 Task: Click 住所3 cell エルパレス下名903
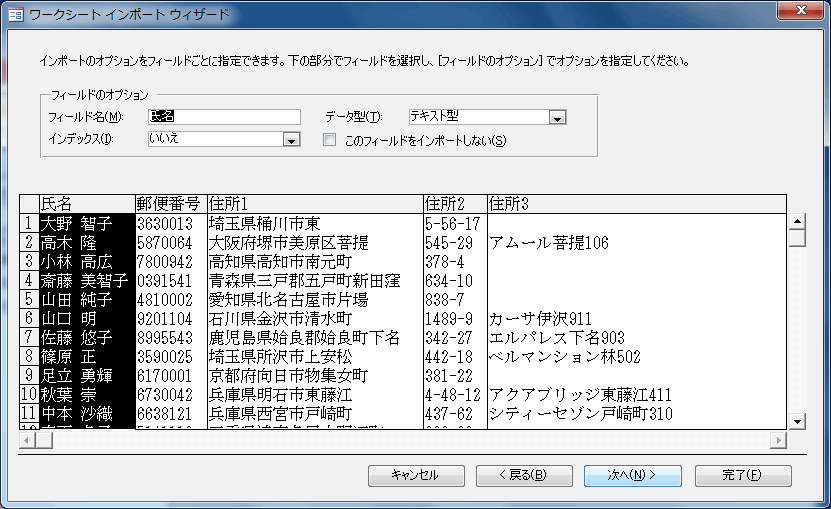coord(636,338)
